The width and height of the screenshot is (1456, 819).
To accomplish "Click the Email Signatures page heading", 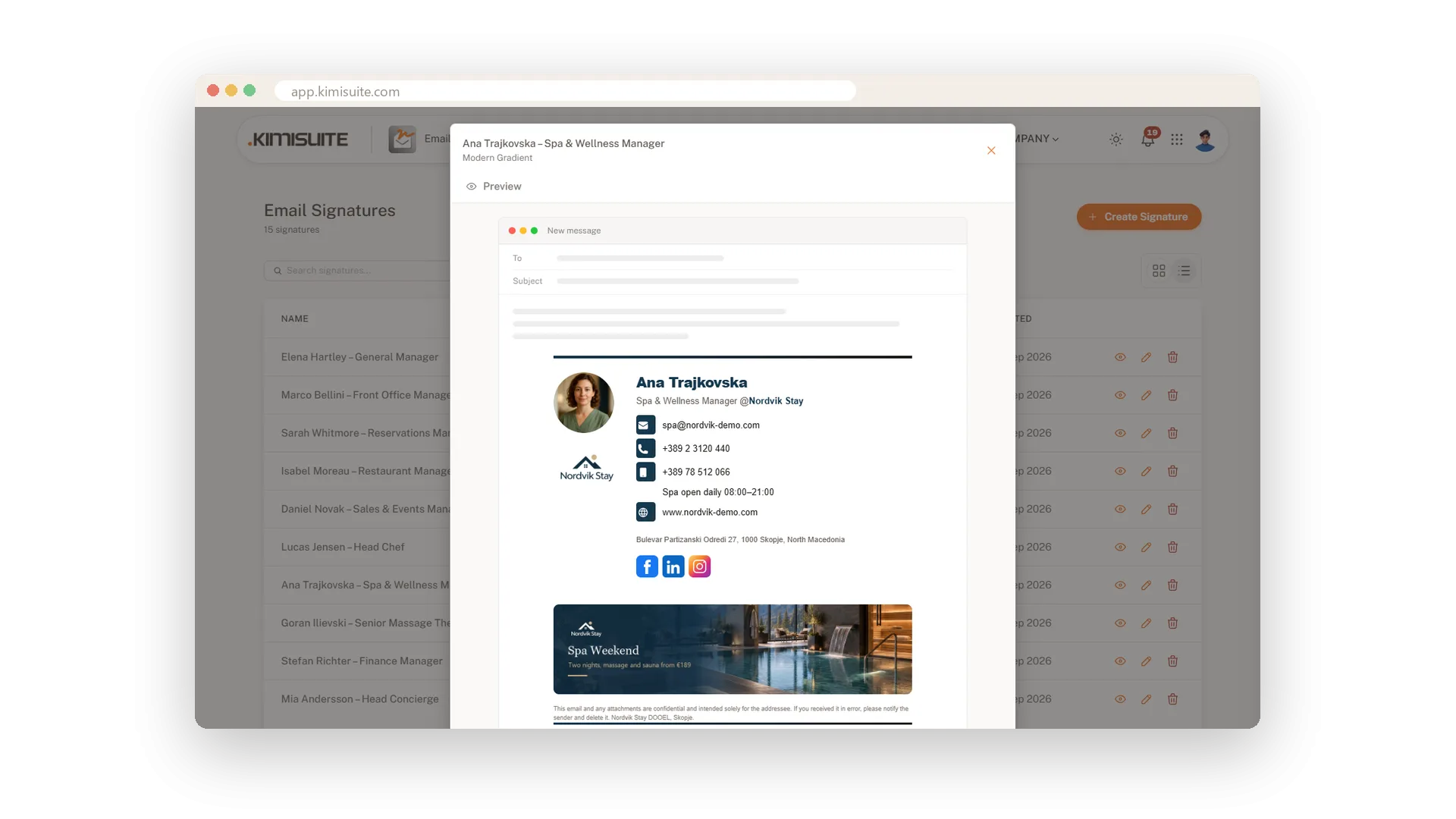I will [330, 211].
